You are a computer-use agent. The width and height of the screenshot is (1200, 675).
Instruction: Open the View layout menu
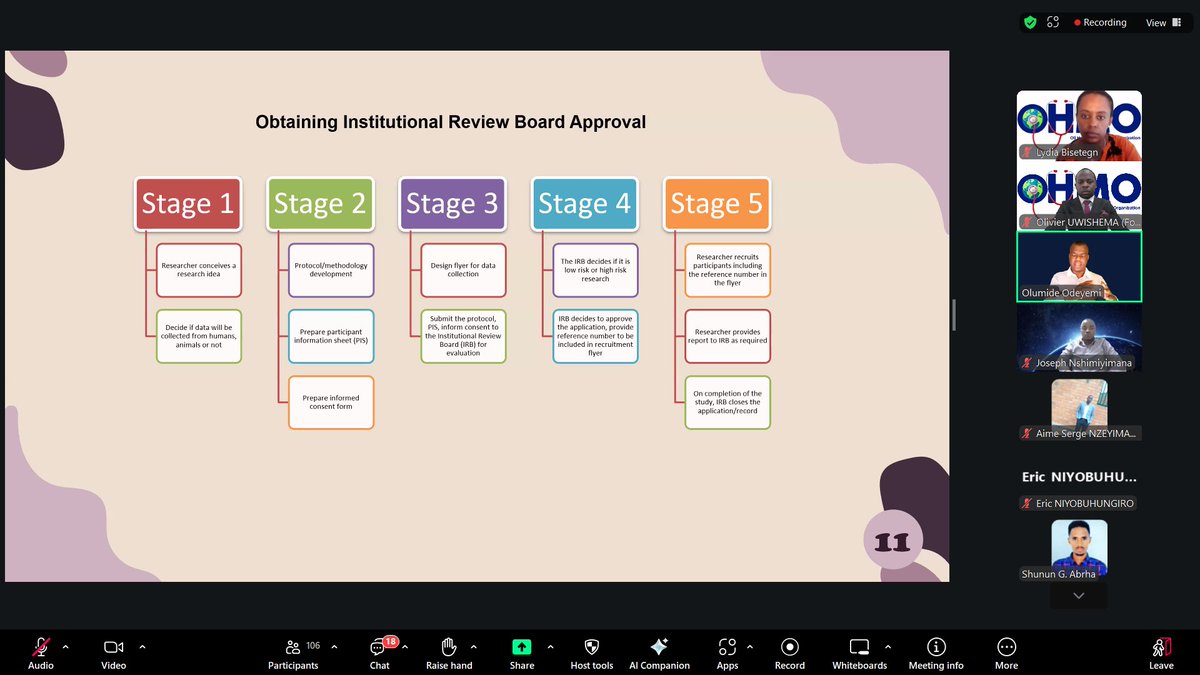click(x=1163, y=22)
